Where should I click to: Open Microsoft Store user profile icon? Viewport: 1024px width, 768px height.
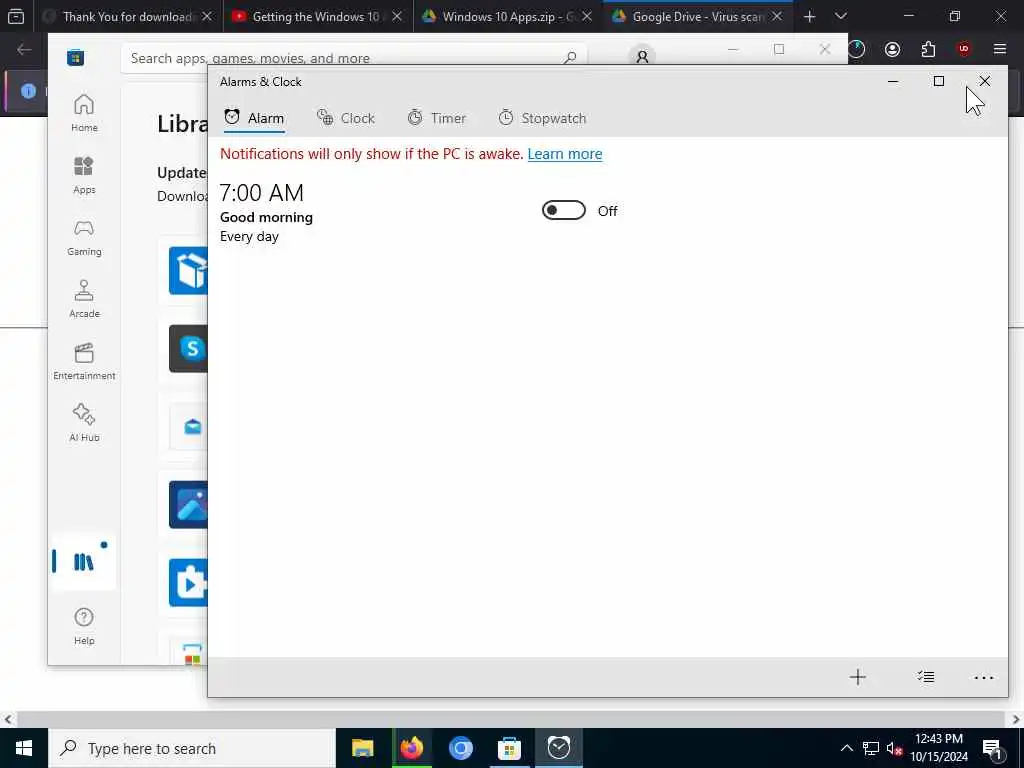(x=642, y=57)
